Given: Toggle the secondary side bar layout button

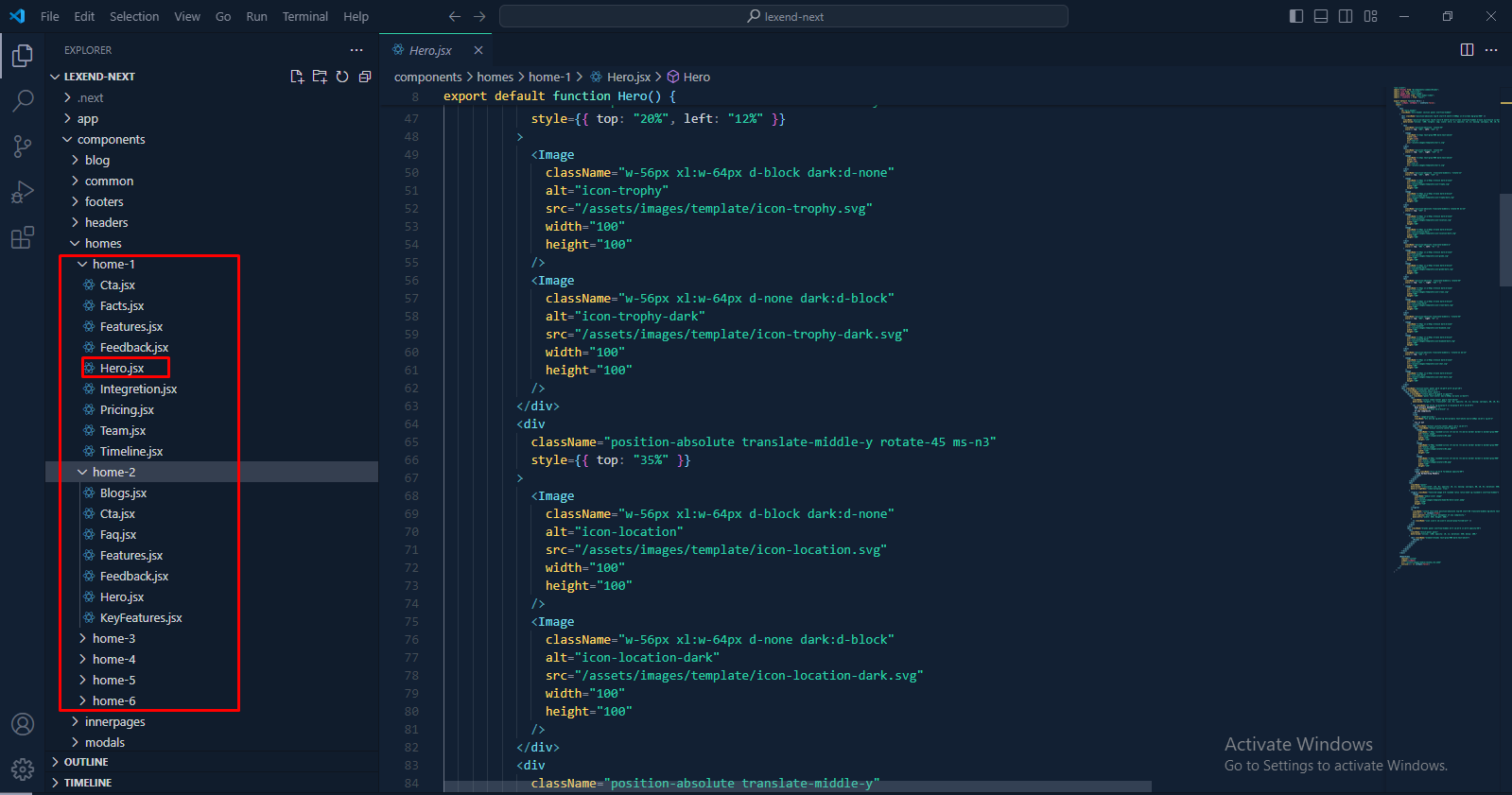Looking at the screenshot, I should point(1346,16).
